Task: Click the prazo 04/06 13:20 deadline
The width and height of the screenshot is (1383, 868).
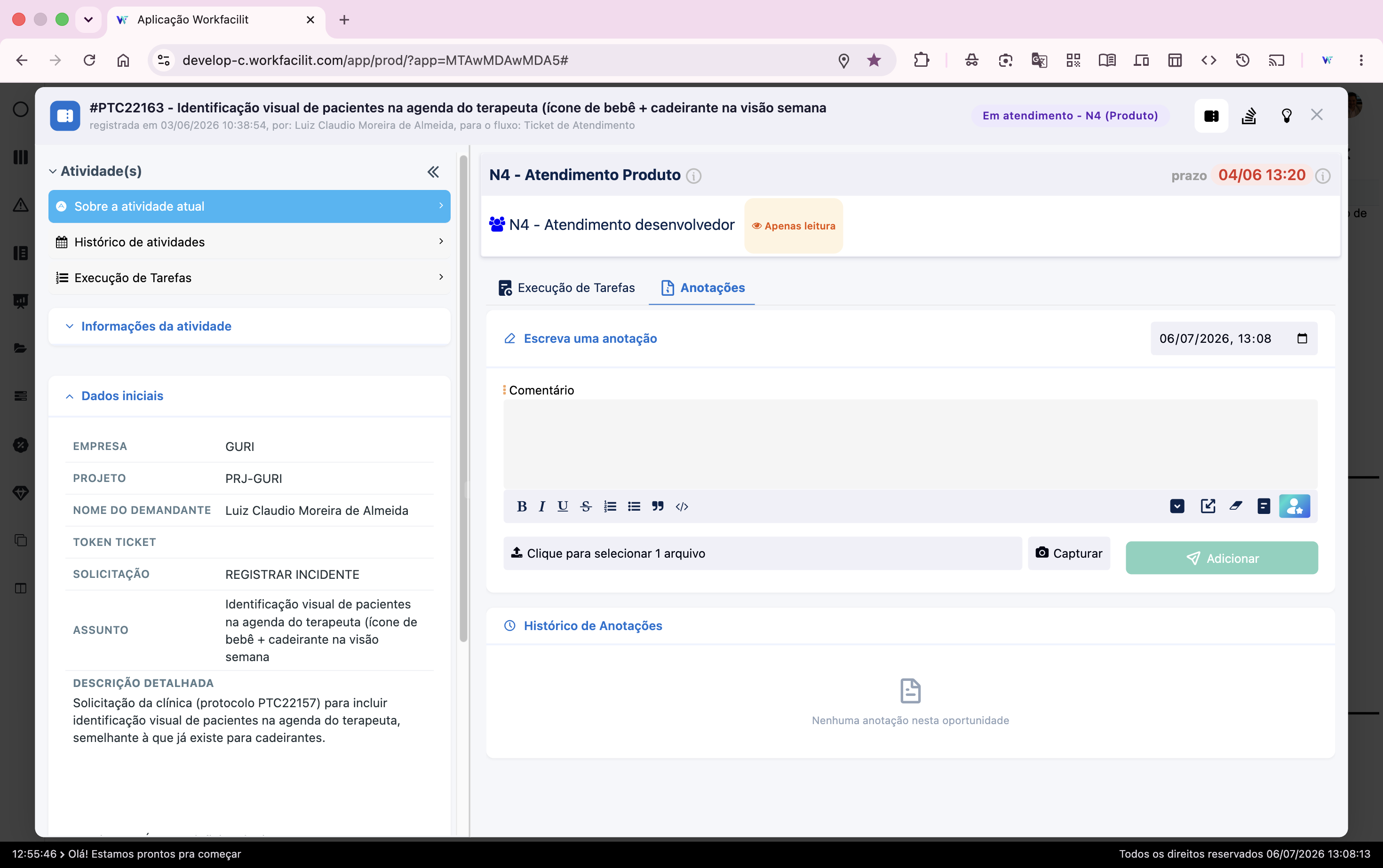Action: 1262,176
